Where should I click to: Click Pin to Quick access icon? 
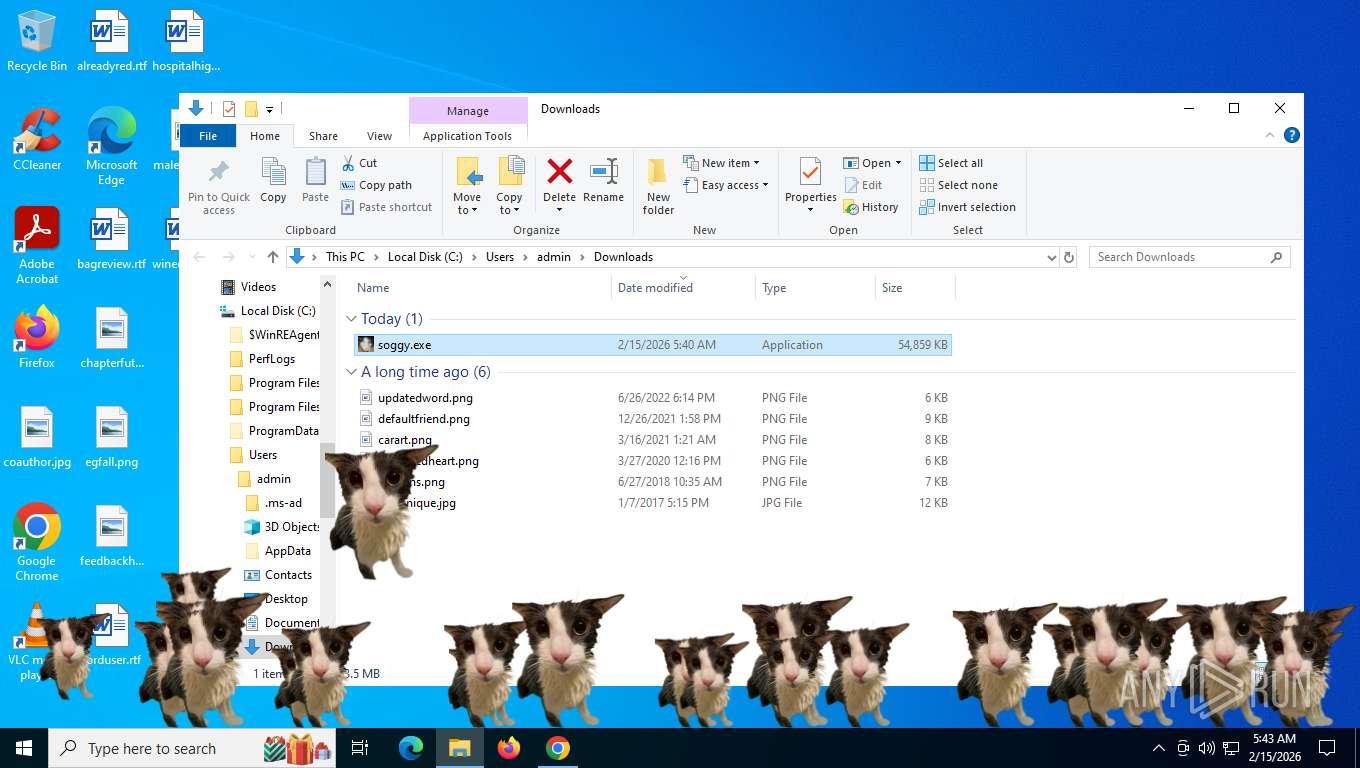(218, 172)
